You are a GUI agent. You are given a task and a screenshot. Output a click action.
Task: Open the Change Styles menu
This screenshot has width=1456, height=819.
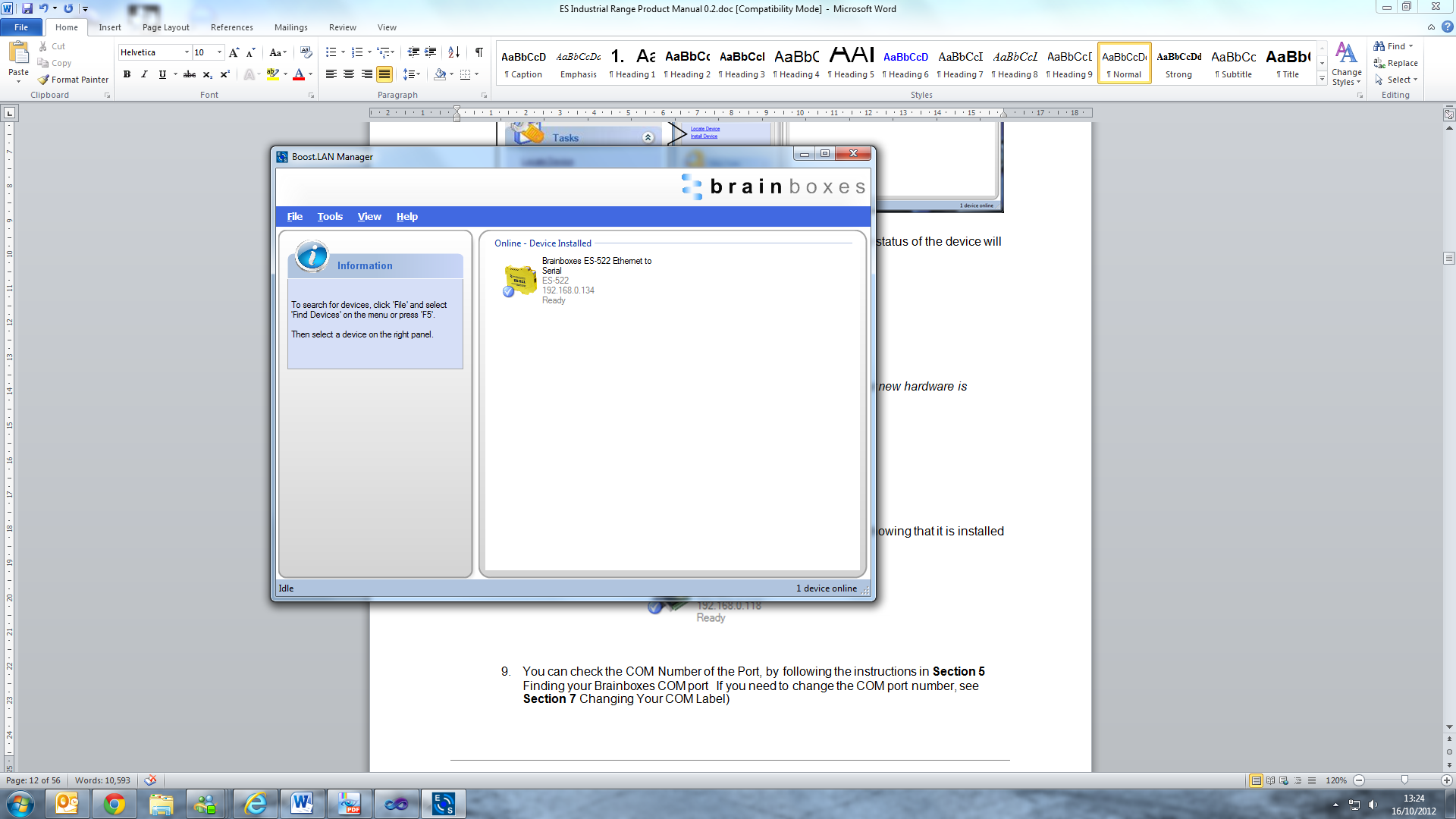point(1346,63)
